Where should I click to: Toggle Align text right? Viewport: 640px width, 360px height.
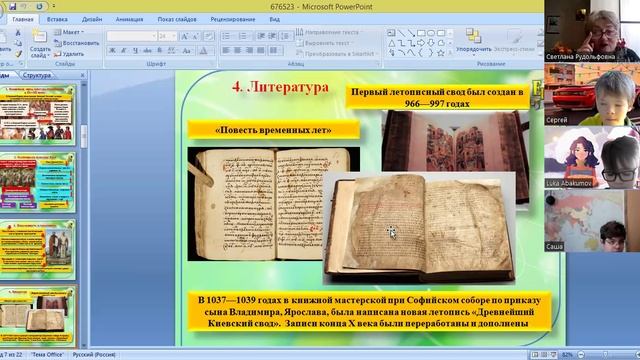click(249, 51)
